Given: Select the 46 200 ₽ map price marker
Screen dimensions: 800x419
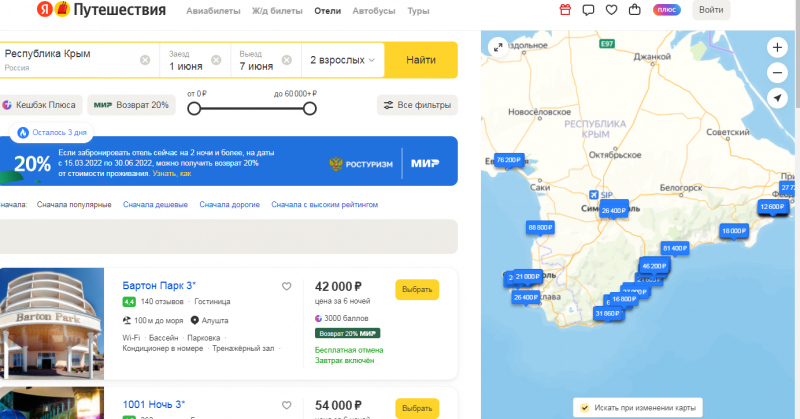Looking at the screenshot, I should coord(655,266).
